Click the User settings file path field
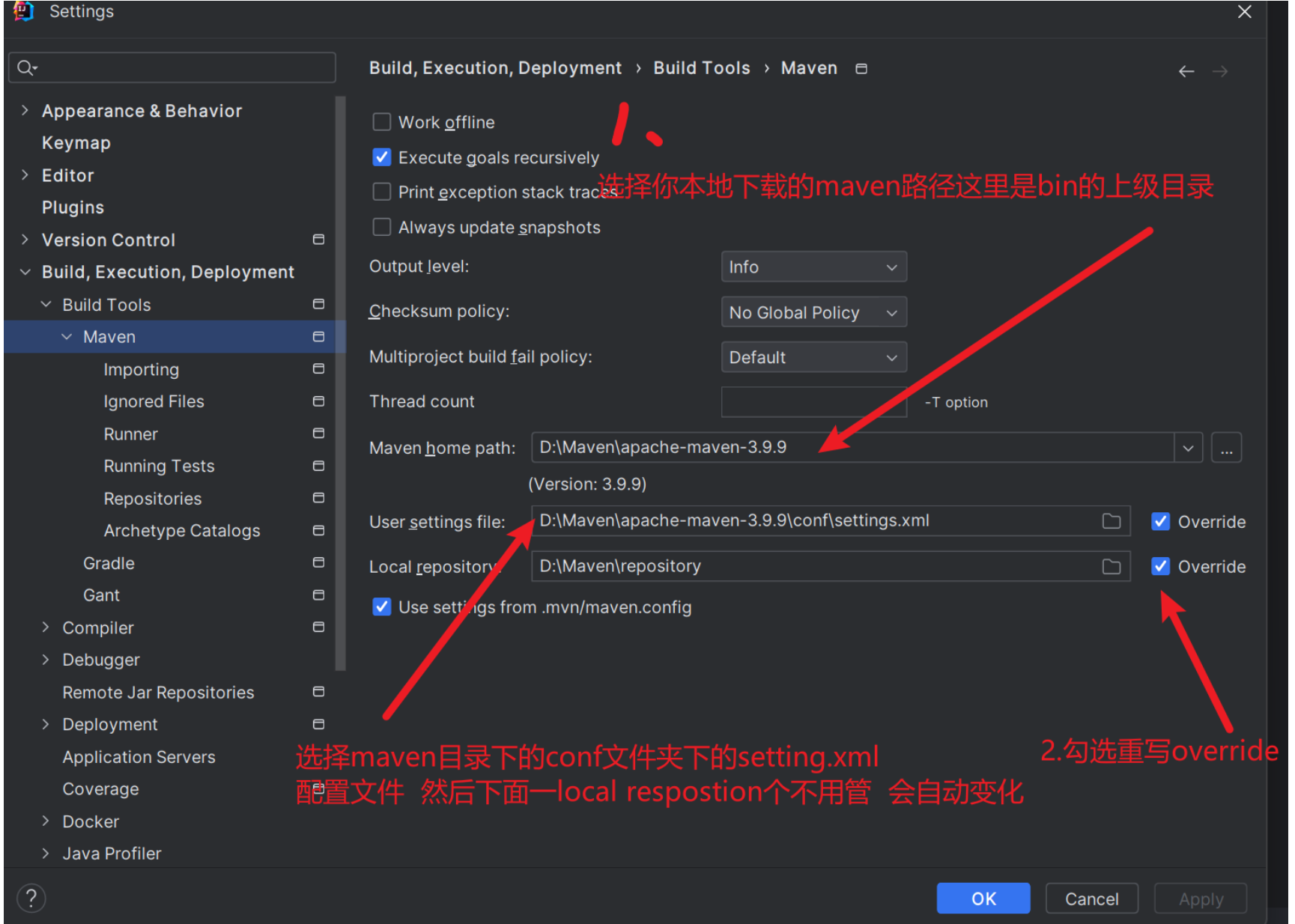This screenshot has height=924, width=1295. [830, 521]
